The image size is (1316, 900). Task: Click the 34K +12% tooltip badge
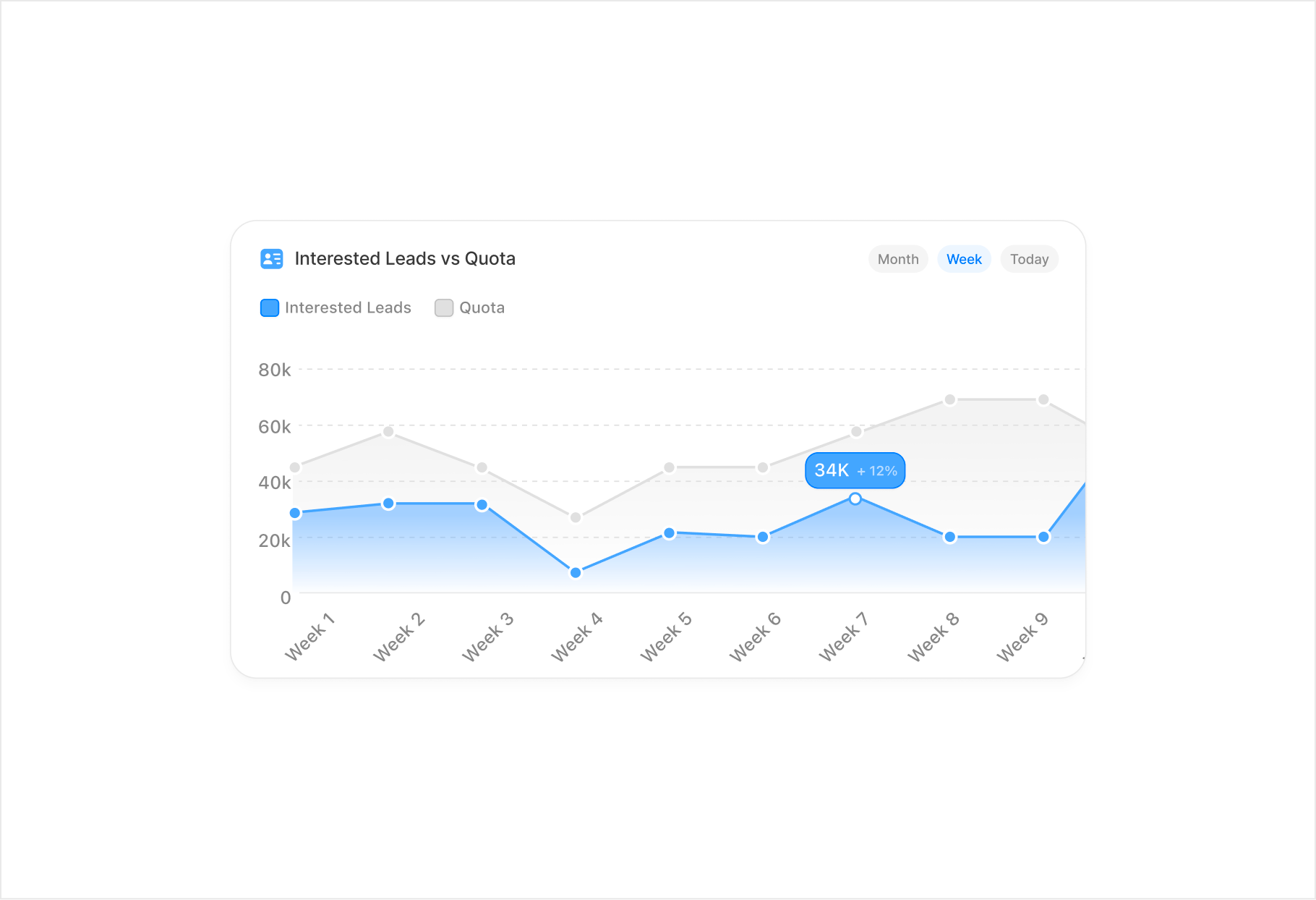point(855,470)
